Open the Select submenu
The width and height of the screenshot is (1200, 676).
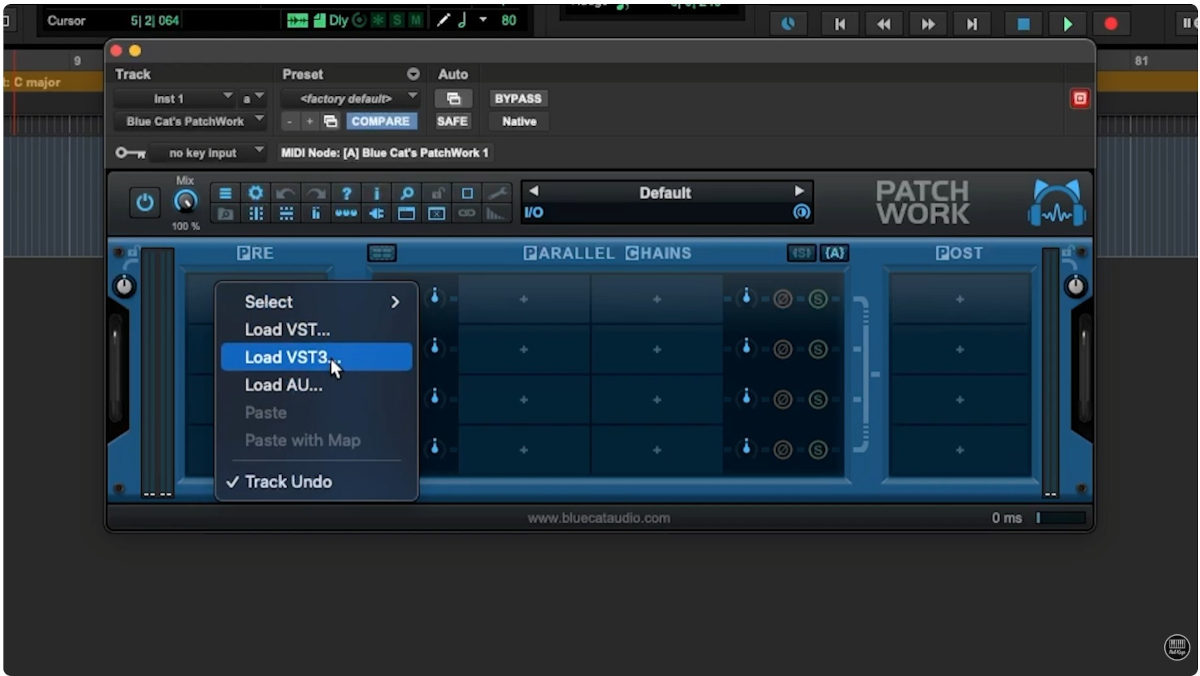point(320,302)
